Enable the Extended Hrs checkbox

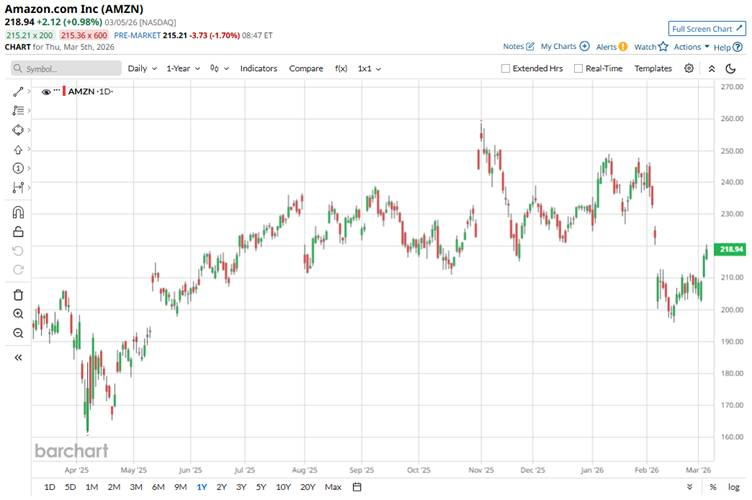(506, 69)
